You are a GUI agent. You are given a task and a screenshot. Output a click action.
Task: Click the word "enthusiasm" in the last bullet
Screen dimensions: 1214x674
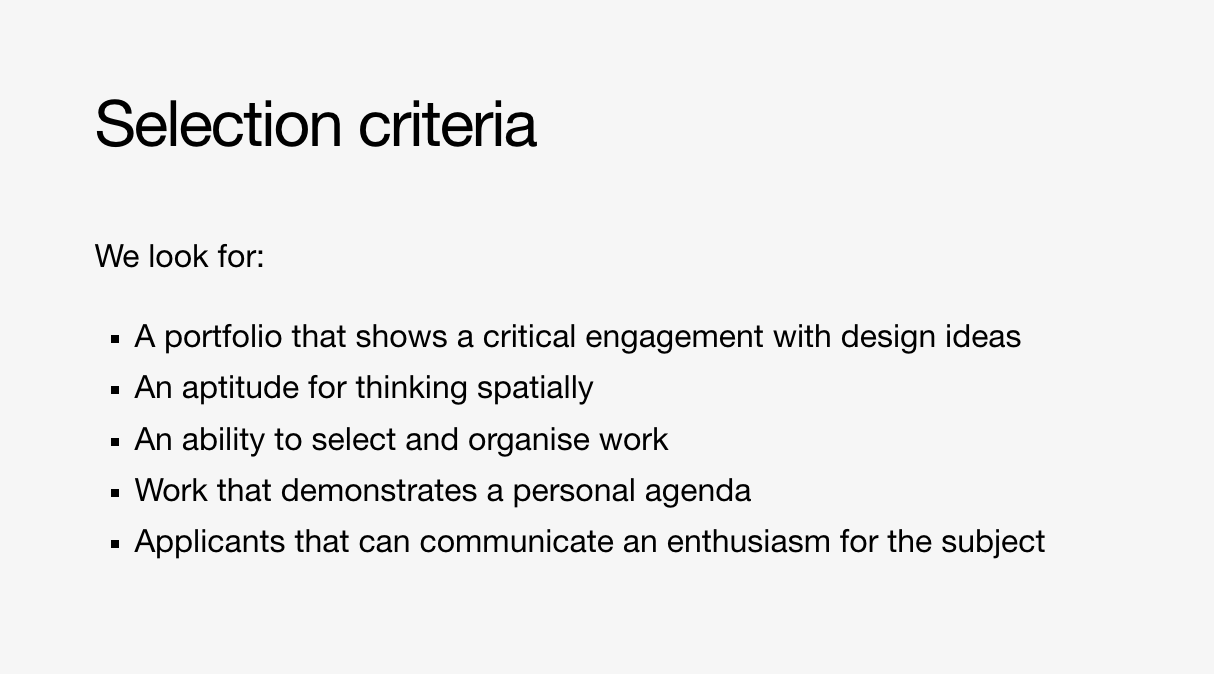tap(748, 541)
